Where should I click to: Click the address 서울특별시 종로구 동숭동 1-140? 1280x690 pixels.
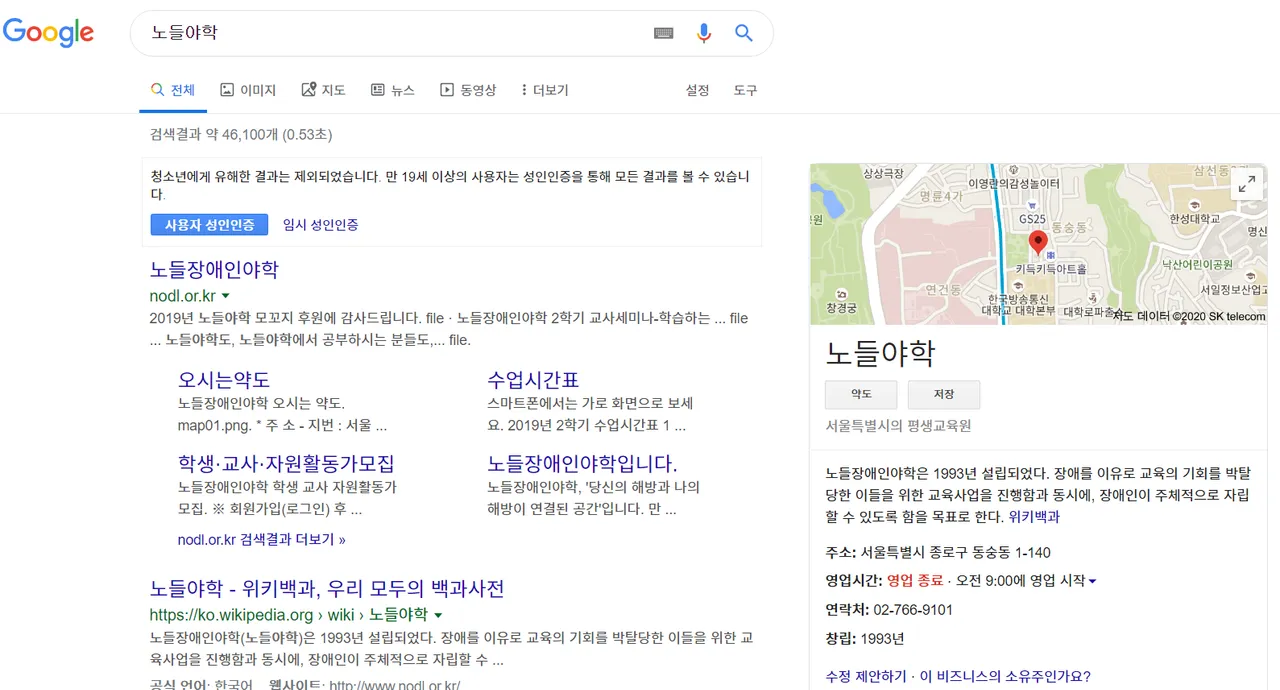pos(956,552)
